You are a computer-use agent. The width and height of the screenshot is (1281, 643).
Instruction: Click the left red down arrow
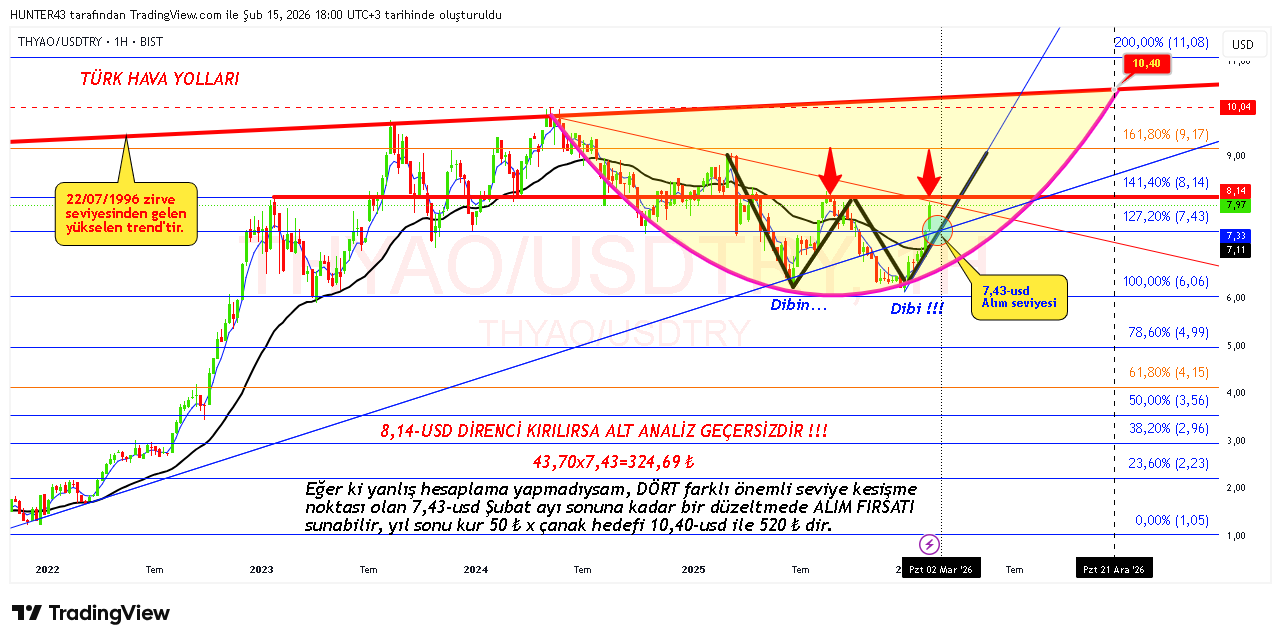(x=828, y=172)
